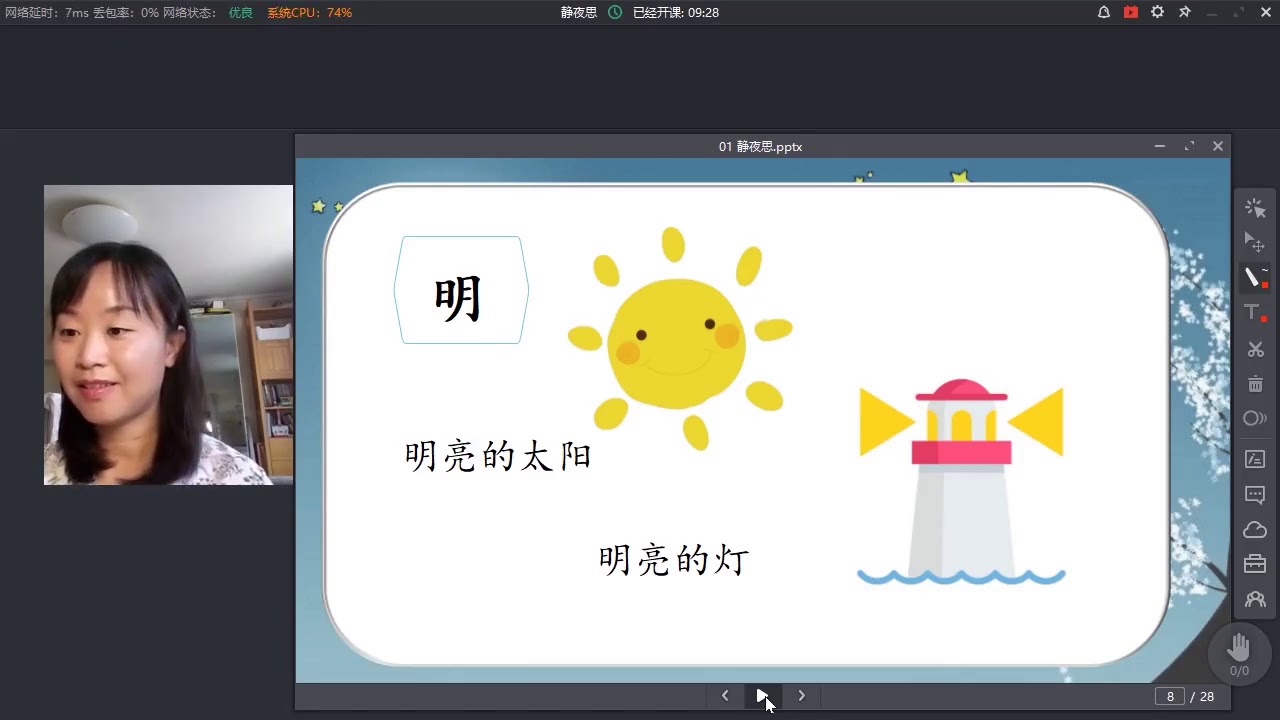The width and height of the screenshot is (1280, 720).
Task: Pick the scissors cut tool
Action: tap(1255, 349)
